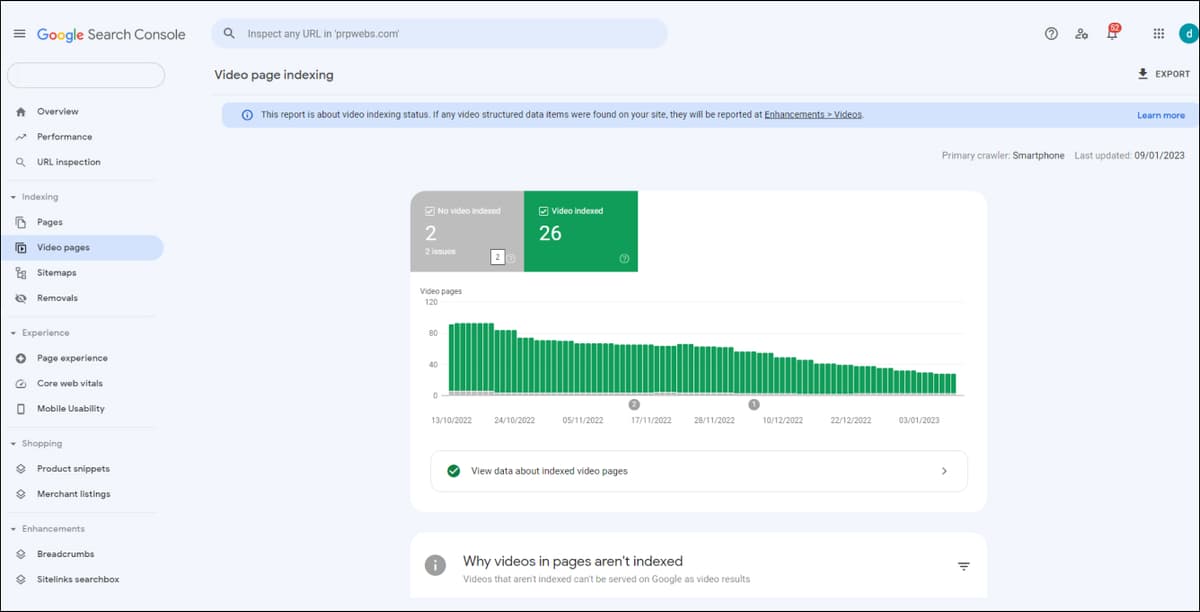Viewport: 1200px width, 612px height.
Task: Click the Inspect any URL search field
Action: tap(439, 33)
